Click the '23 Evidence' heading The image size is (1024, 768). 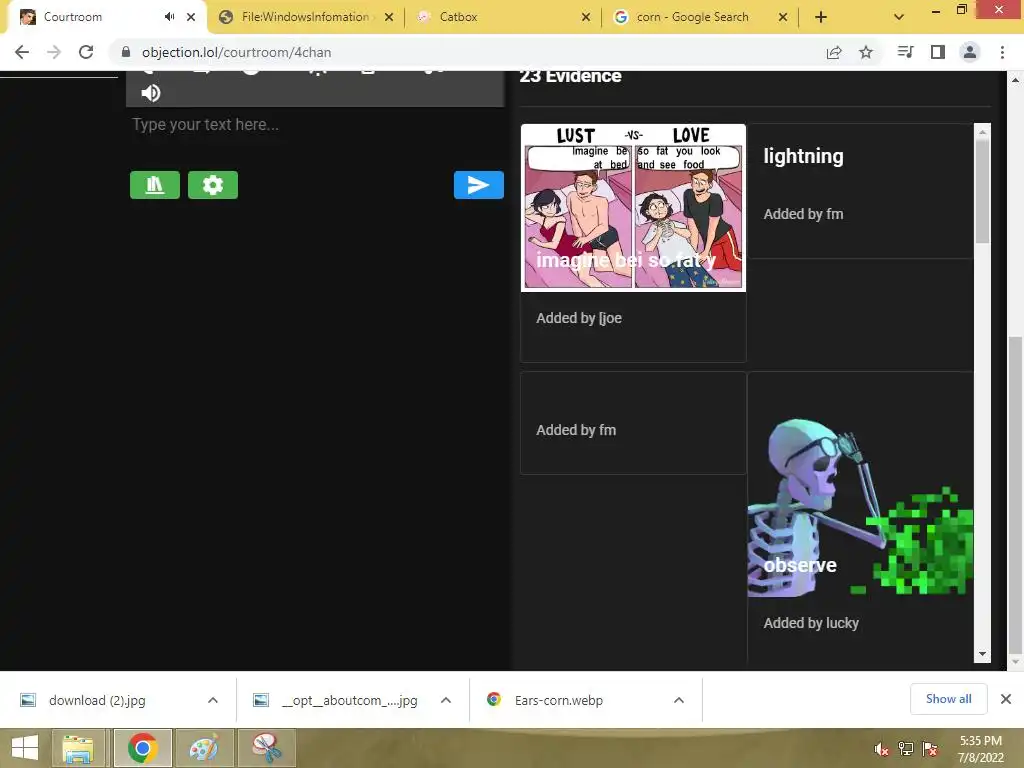tap(570, 76)
